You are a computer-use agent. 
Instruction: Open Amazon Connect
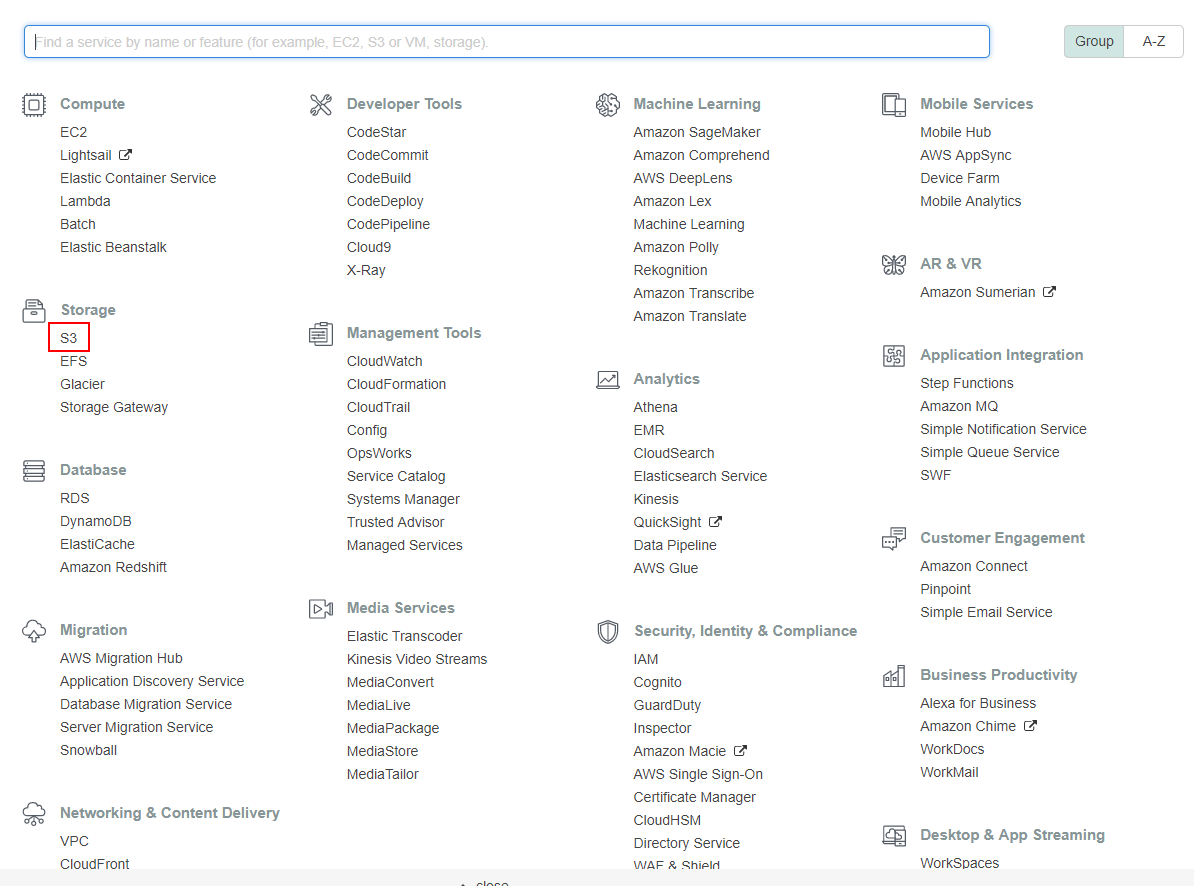[x=974, y=566]
